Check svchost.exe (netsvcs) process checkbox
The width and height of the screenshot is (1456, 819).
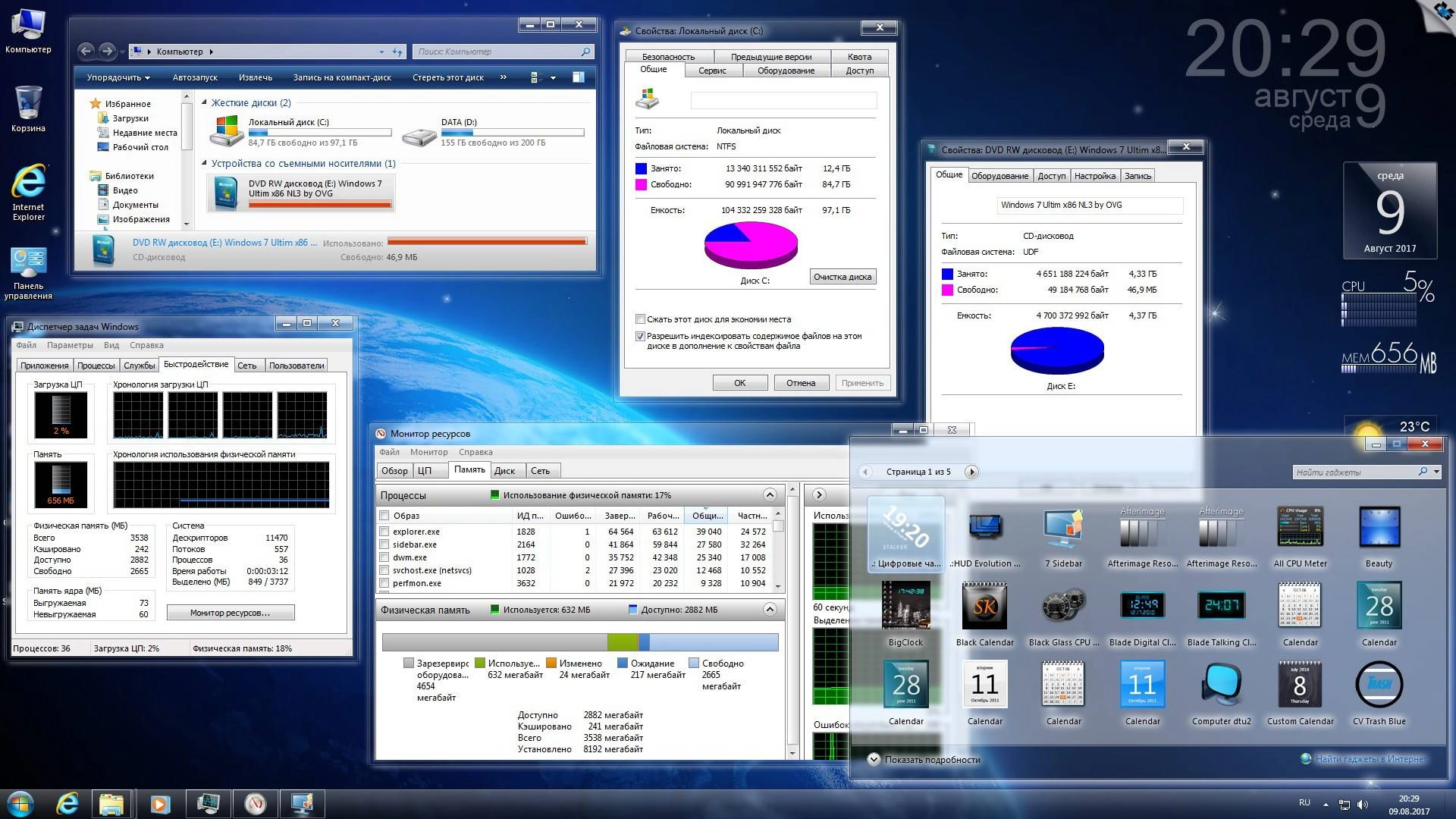click(x=384, y=570)
